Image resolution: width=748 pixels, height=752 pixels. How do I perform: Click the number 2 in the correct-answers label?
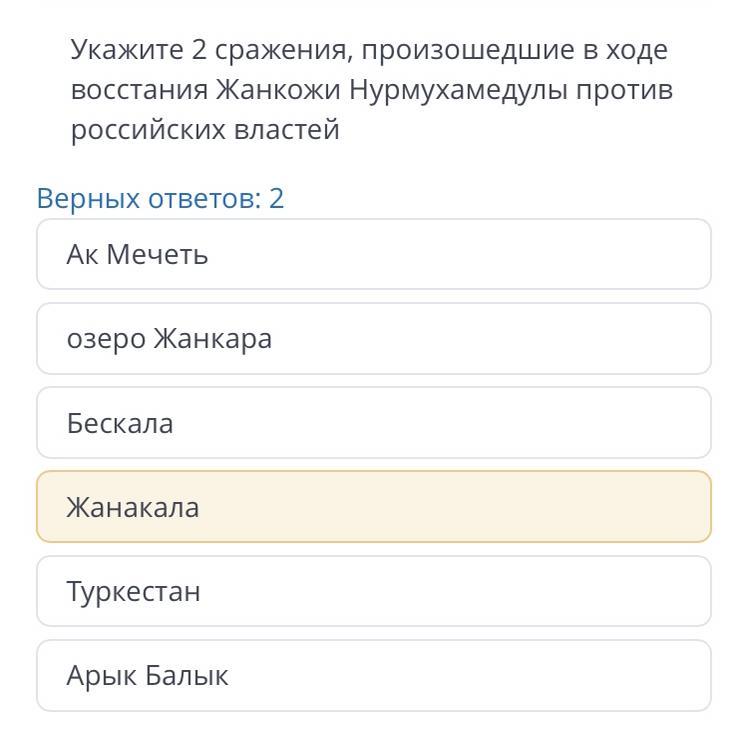pyautogui.click(x=276, y=198)
